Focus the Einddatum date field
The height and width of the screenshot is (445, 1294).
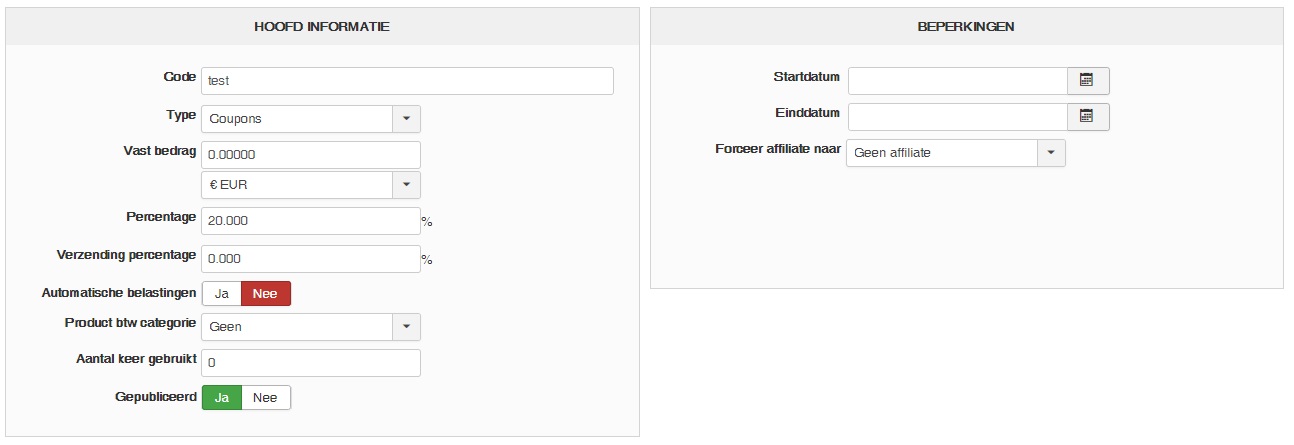click(x=958, y=117)
